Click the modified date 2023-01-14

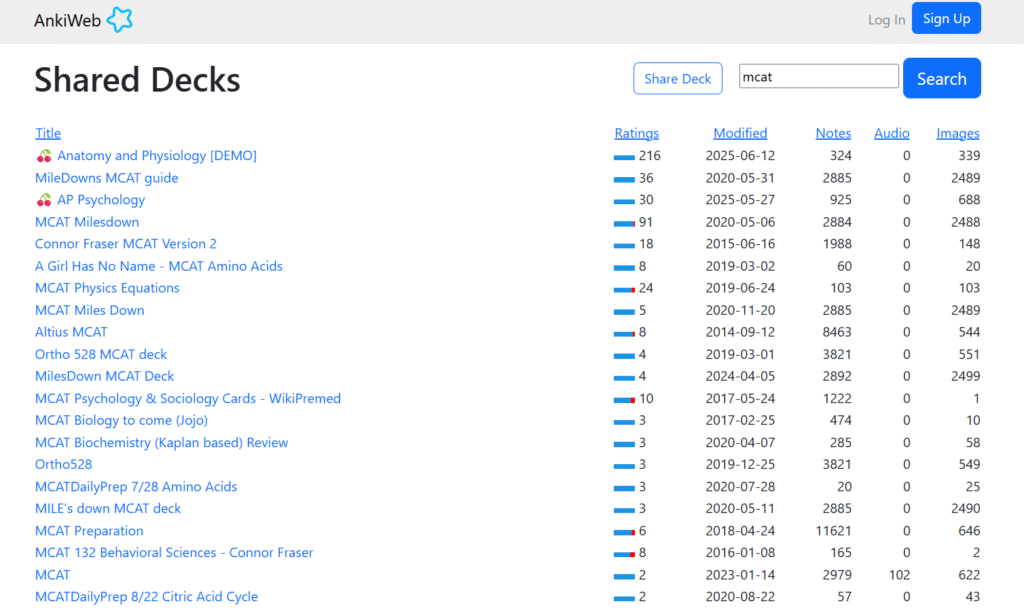point(740,575)
